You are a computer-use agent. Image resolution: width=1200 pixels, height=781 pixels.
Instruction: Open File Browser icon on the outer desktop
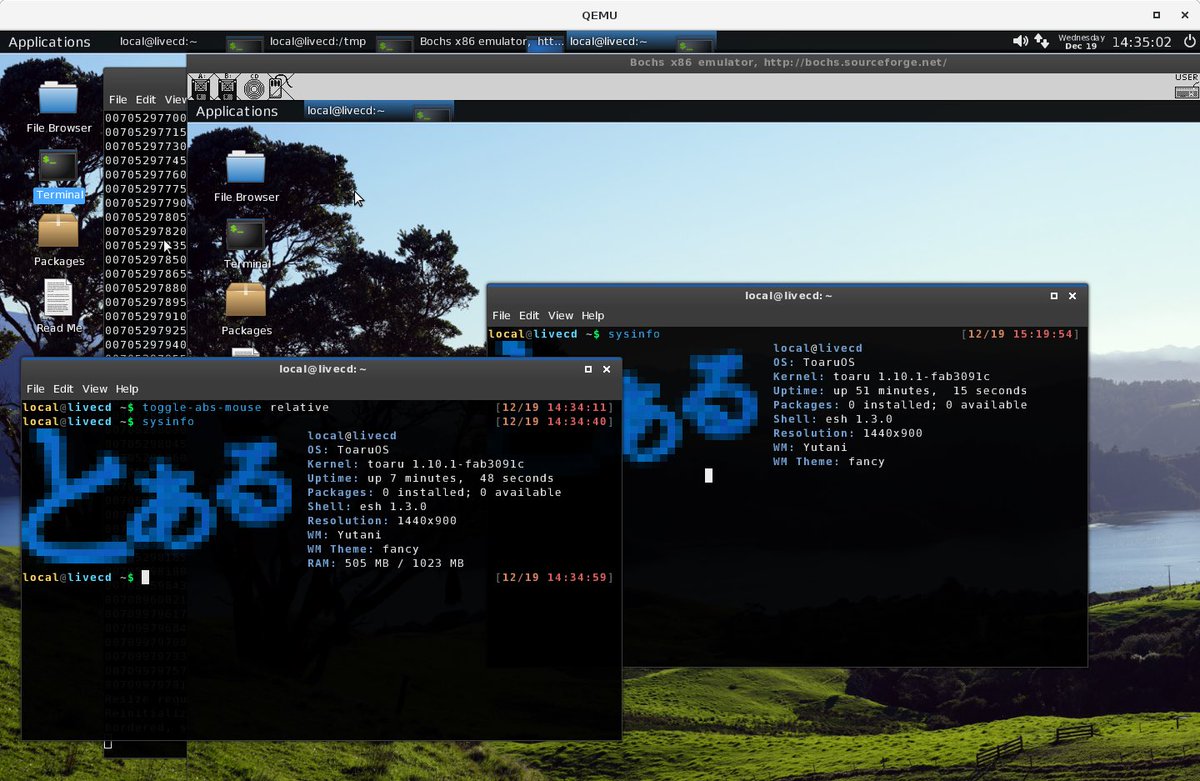[x=58, y=107]
